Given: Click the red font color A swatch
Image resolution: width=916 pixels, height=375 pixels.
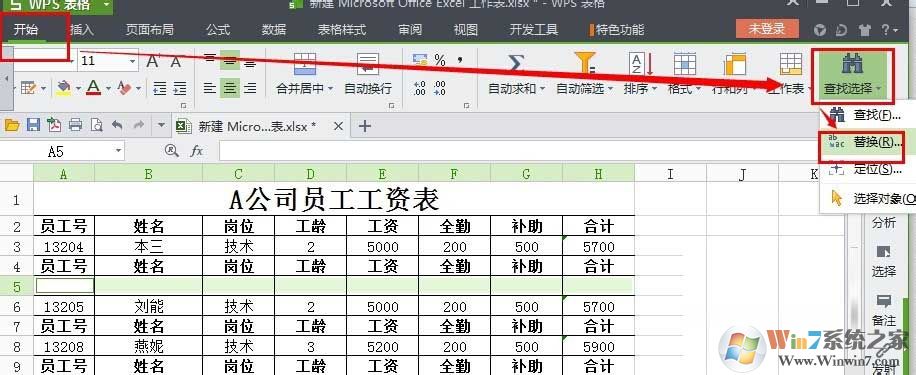Looking at the screenshot, I should [94, 88].
